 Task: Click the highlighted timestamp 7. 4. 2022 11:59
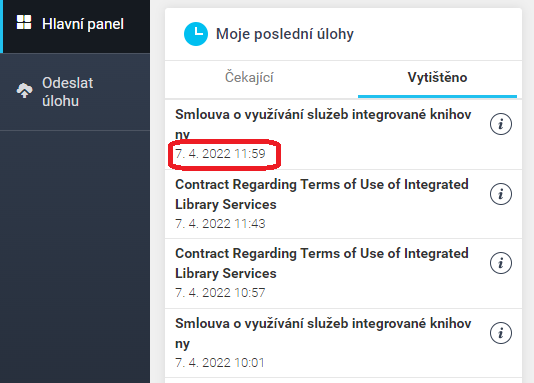pos(220,154)
